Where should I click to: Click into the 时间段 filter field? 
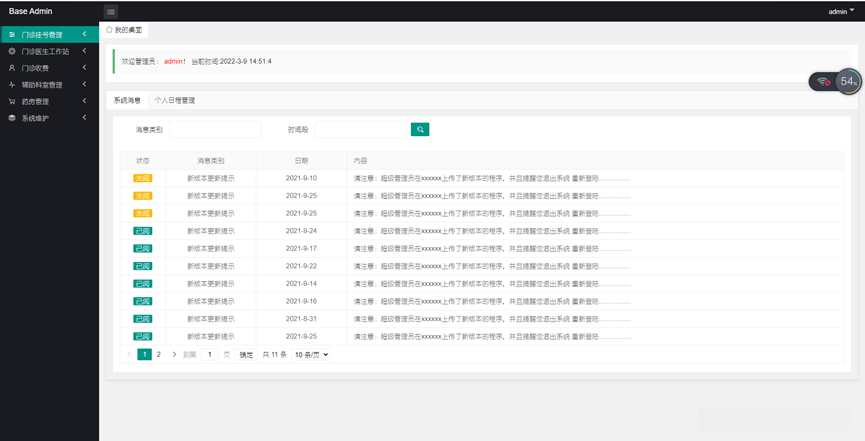(x=361, y=130)
